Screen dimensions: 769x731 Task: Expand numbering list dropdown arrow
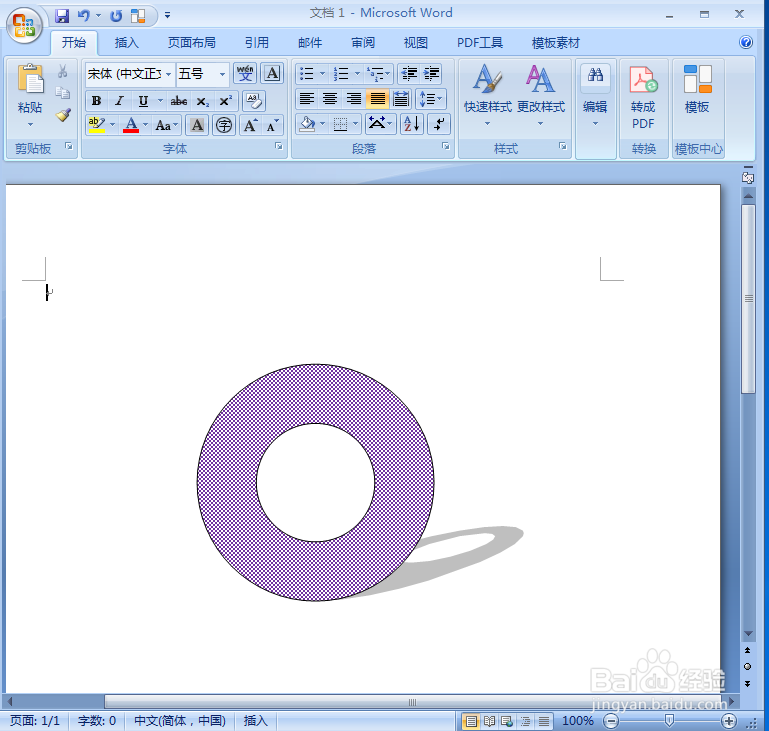pos(357,74)
